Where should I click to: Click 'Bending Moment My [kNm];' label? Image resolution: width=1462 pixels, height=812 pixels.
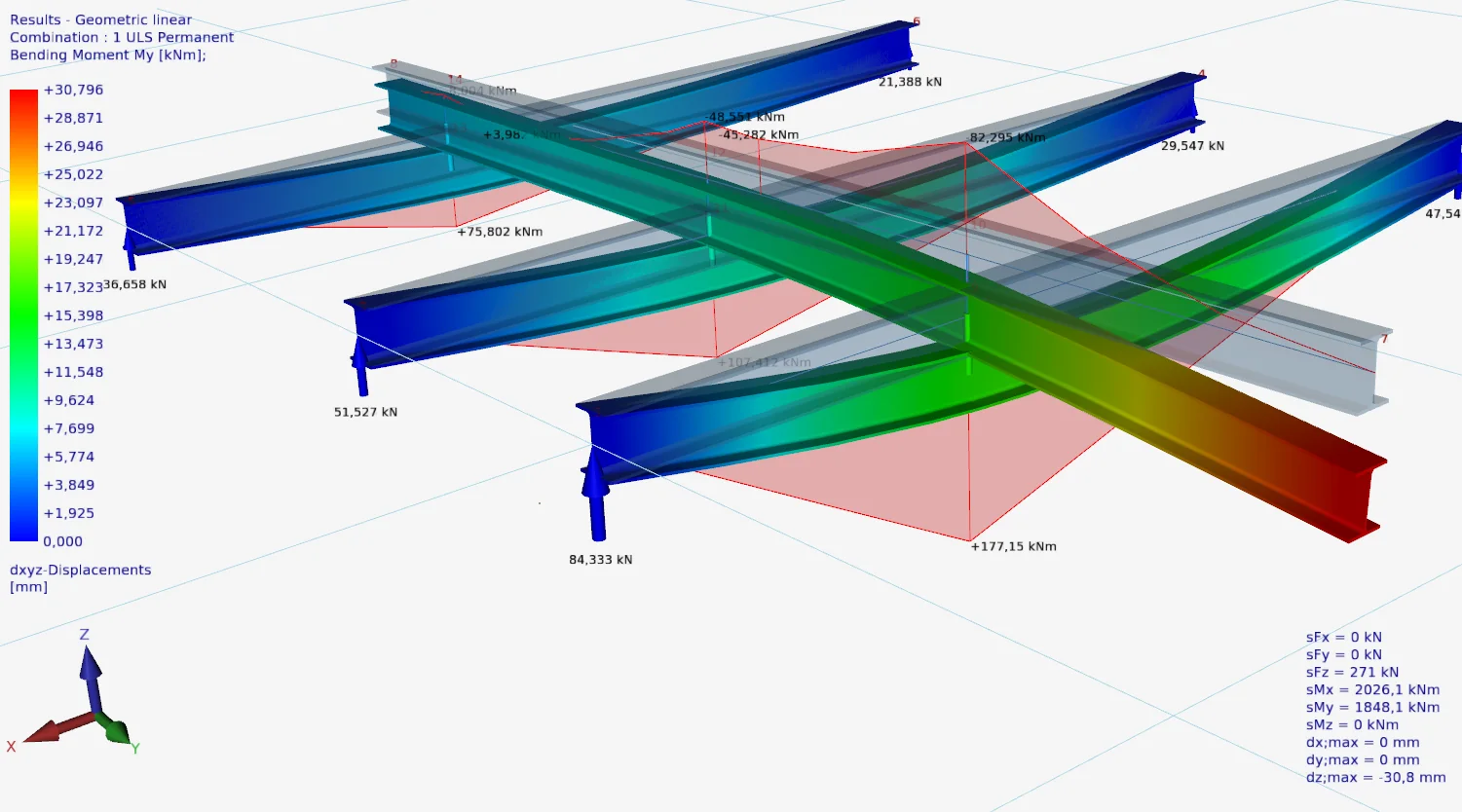coord(108,55)
